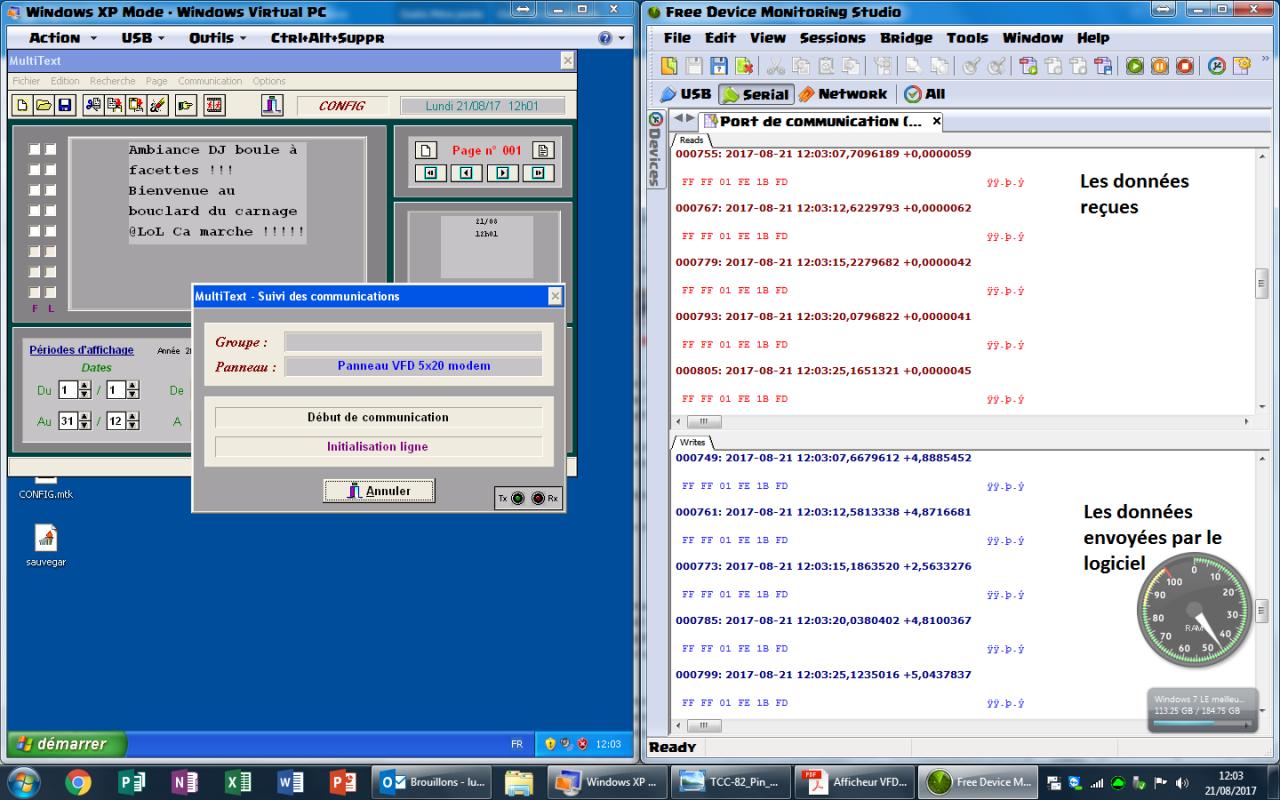Click the gear-on-page icon at the toolbar's right end
Viewport: 1280px width, 800px height.
coord(1241,66)
